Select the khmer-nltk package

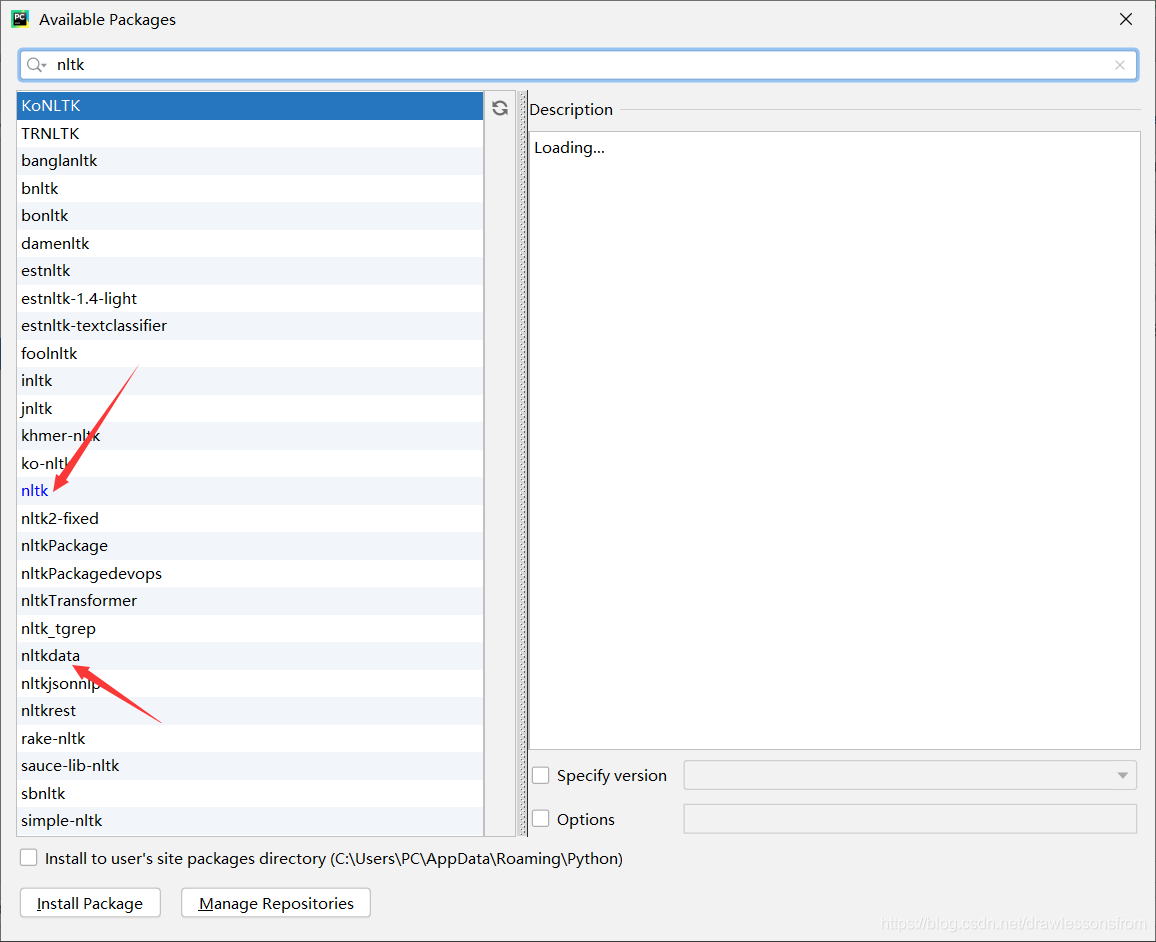pos(250,436)
